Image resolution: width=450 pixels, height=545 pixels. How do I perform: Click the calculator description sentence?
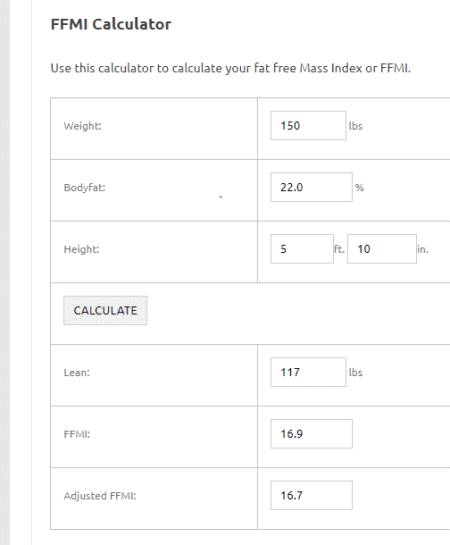click(231, 68)
